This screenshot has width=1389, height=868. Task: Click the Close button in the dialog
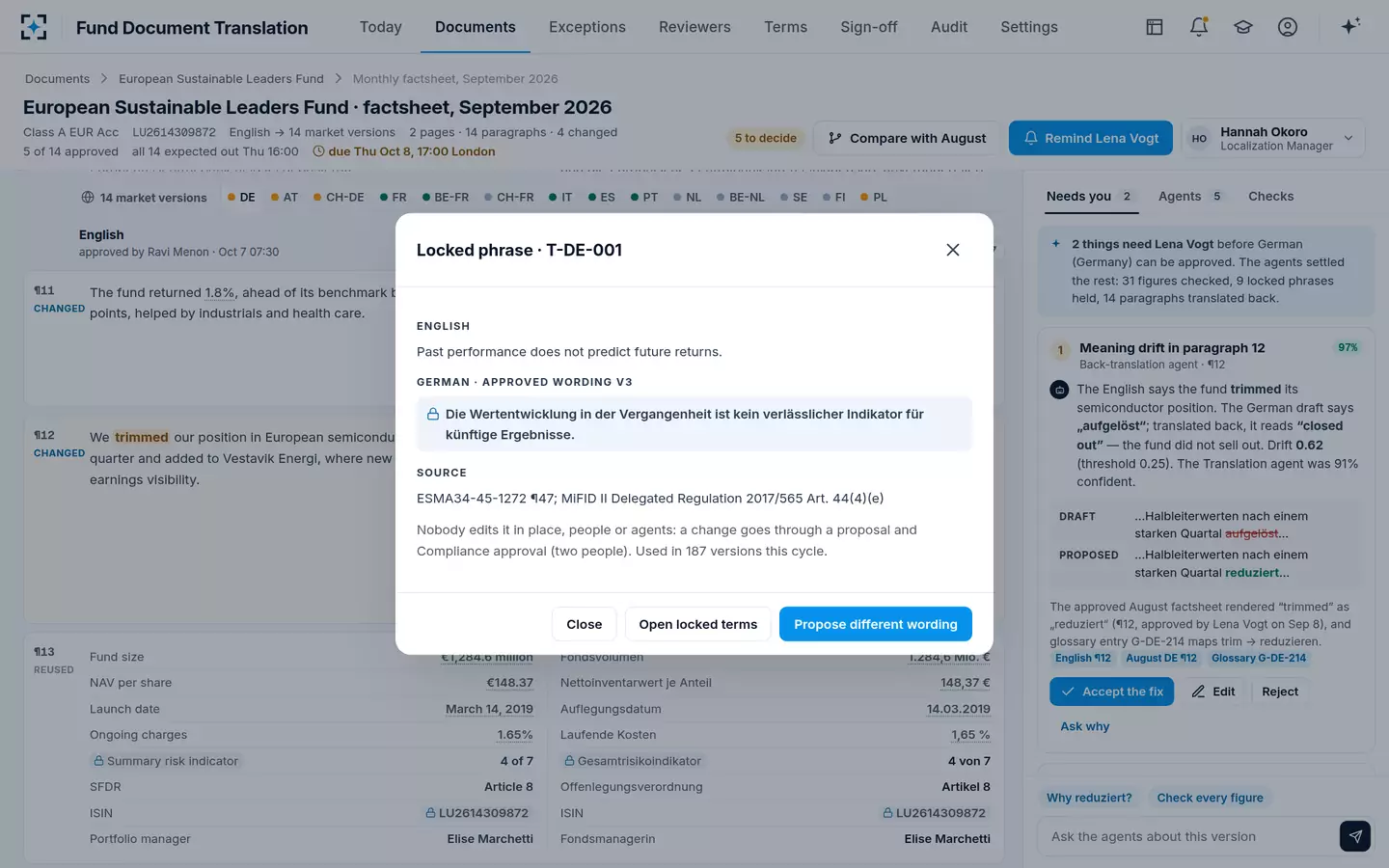[x=585, y=624]
